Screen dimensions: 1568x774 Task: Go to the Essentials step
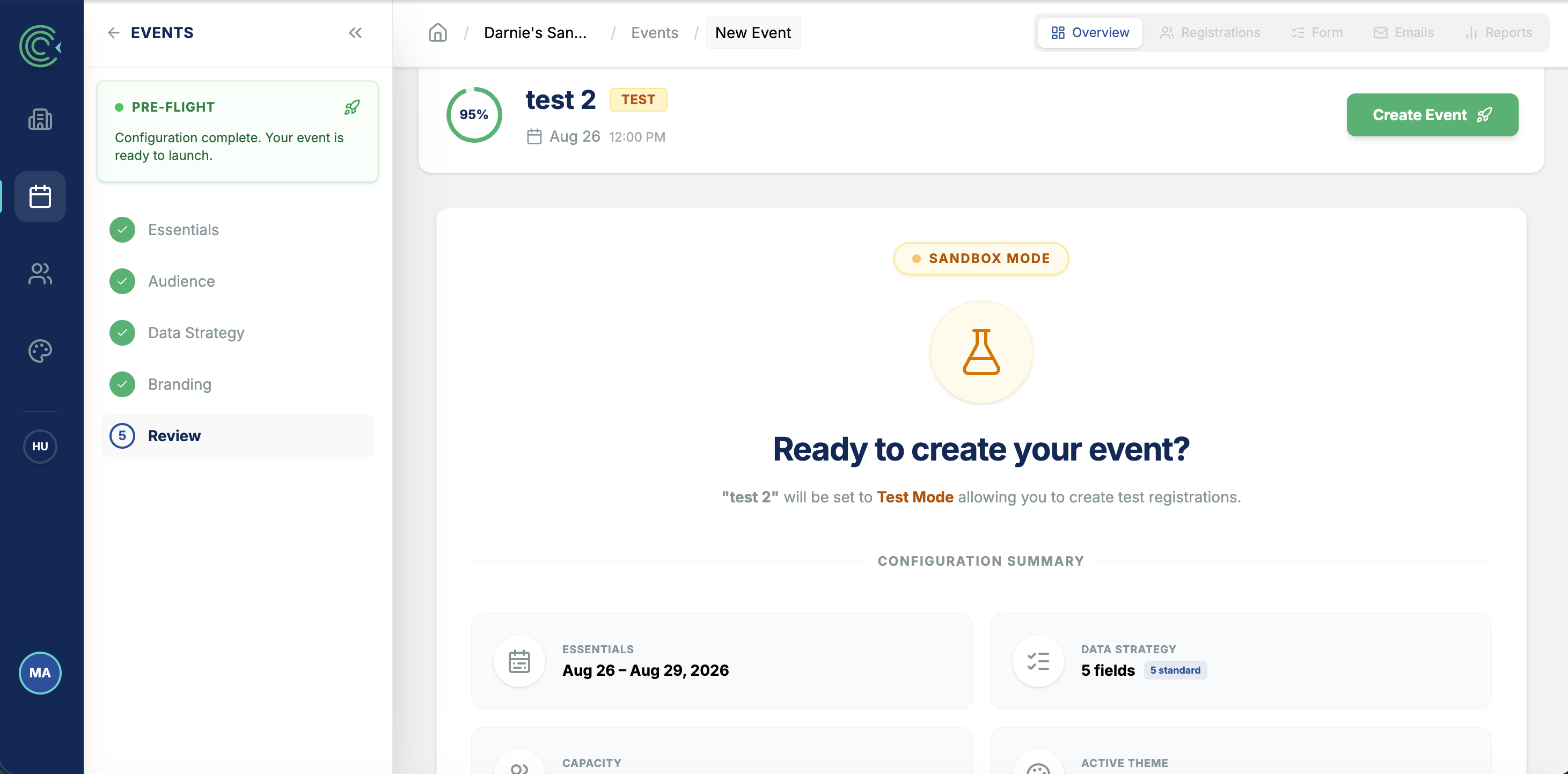coord(237,230)
